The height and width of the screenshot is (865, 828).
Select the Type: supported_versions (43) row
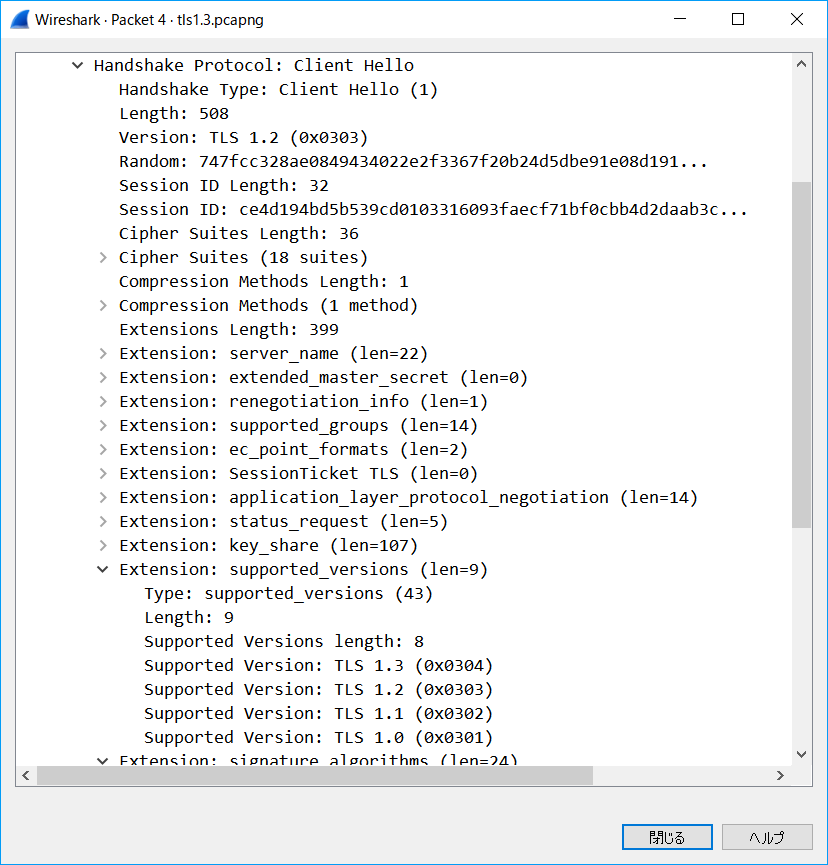coord(289,594)
